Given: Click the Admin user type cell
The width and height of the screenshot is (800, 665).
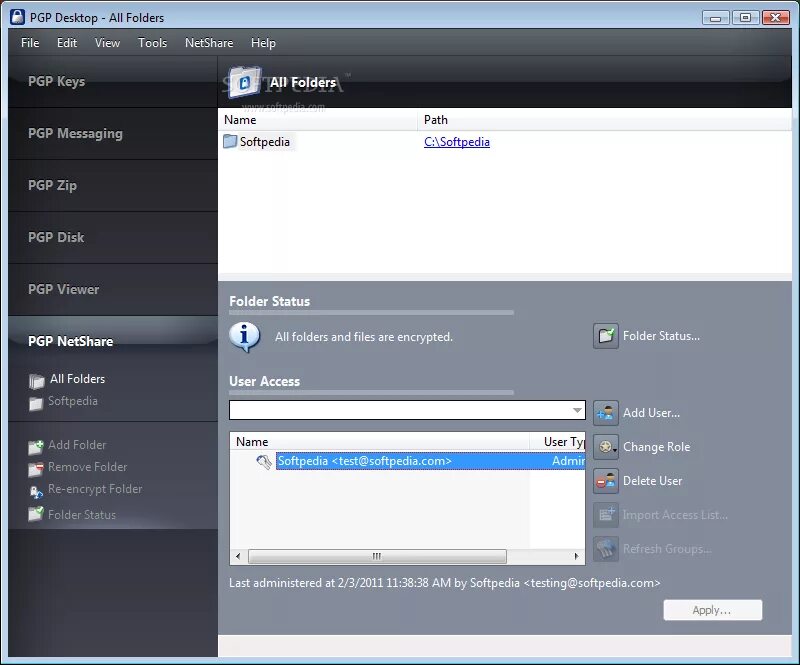Looking at the screenshot, I should click(568, 461).
